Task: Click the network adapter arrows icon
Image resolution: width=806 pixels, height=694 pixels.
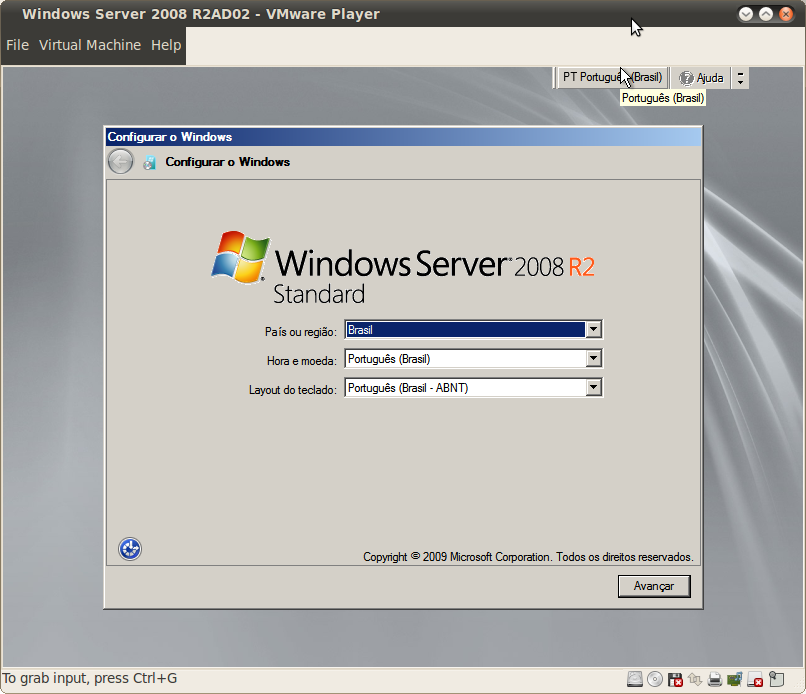Action: (695, 679)
